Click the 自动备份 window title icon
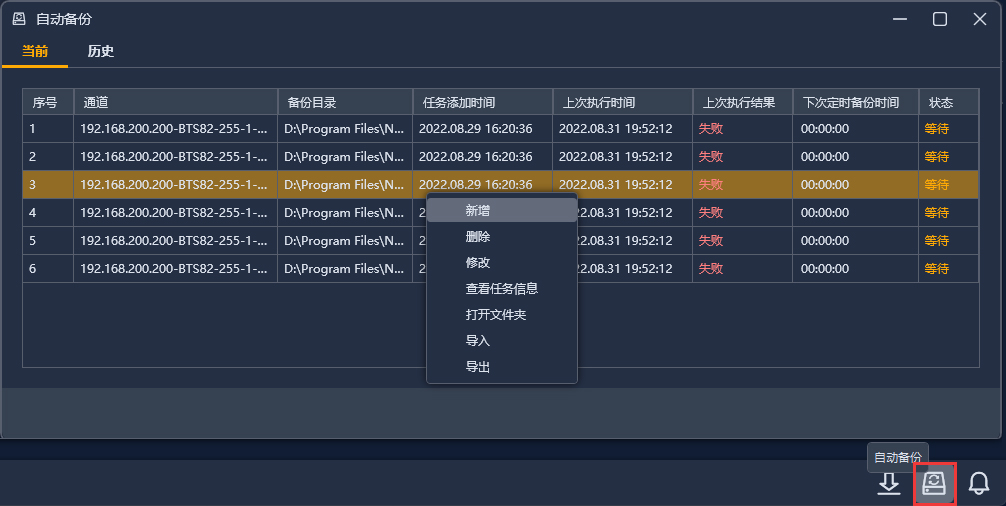 tap(19, 19)
